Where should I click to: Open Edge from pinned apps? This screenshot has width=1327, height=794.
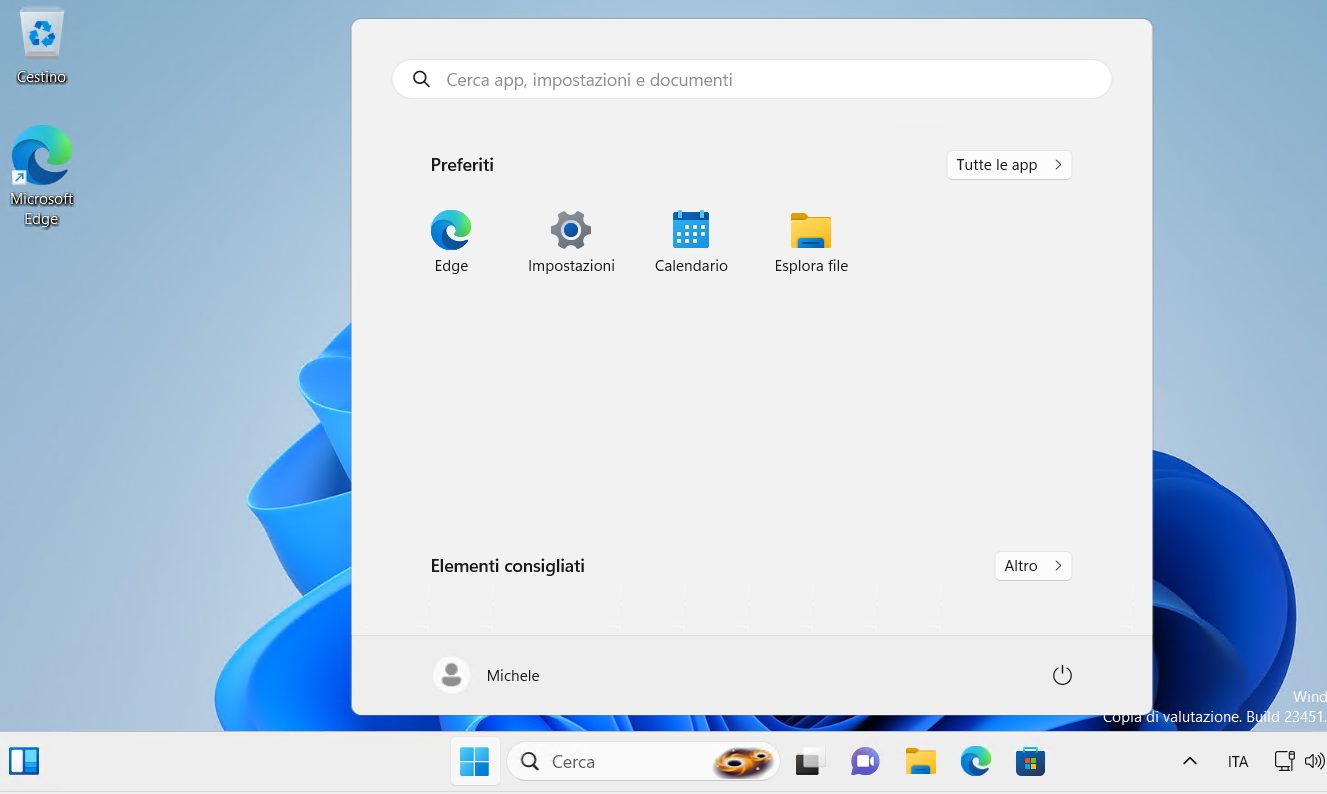(x=451, y=242)
